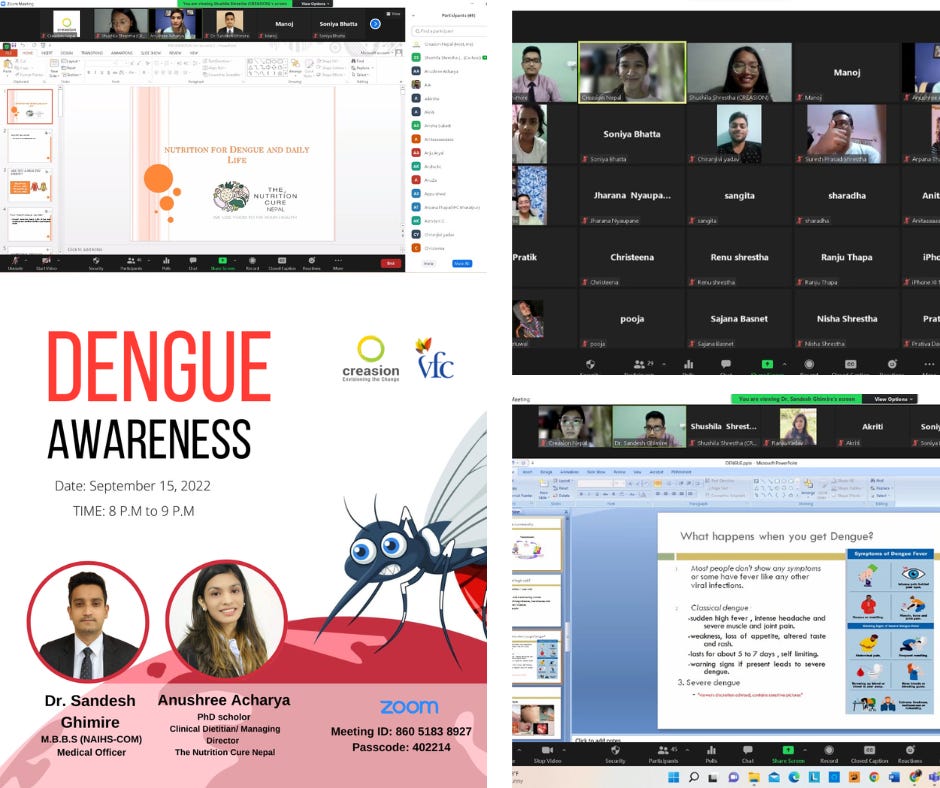
Task: Expand audio options caret beside Unmute
Action: pos(26,260)
